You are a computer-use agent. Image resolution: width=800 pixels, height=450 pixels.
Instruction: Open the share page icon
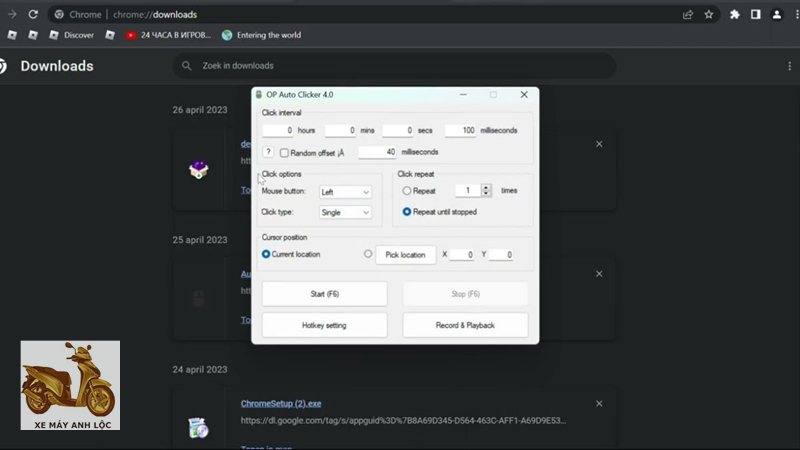[x=688, y=15]
